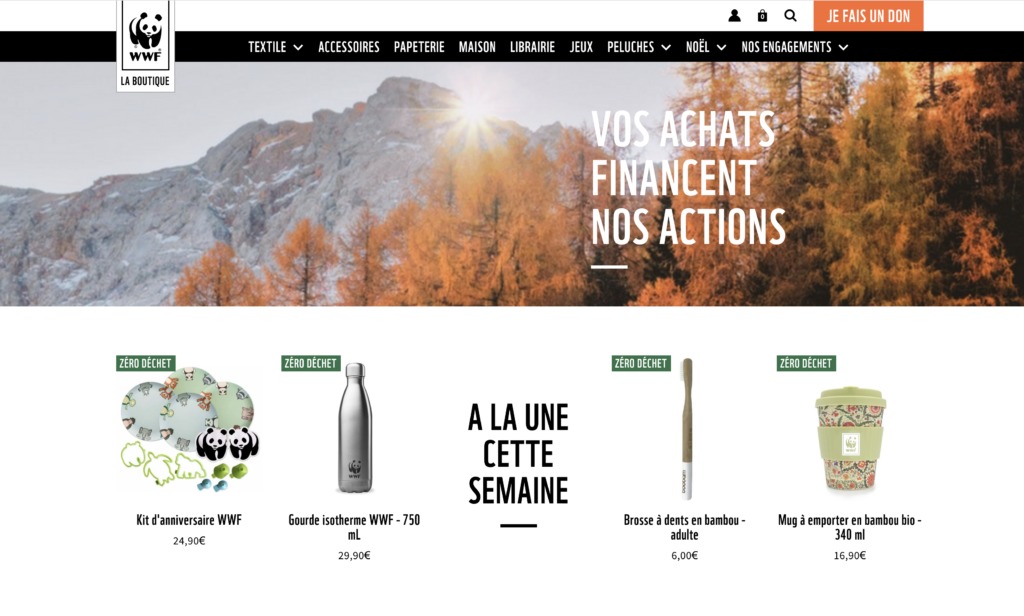The image size is (1024, 616).
Task: Open the Mug à emporter en bambou link
Action: pyautogui.click(x=850, y=527)
